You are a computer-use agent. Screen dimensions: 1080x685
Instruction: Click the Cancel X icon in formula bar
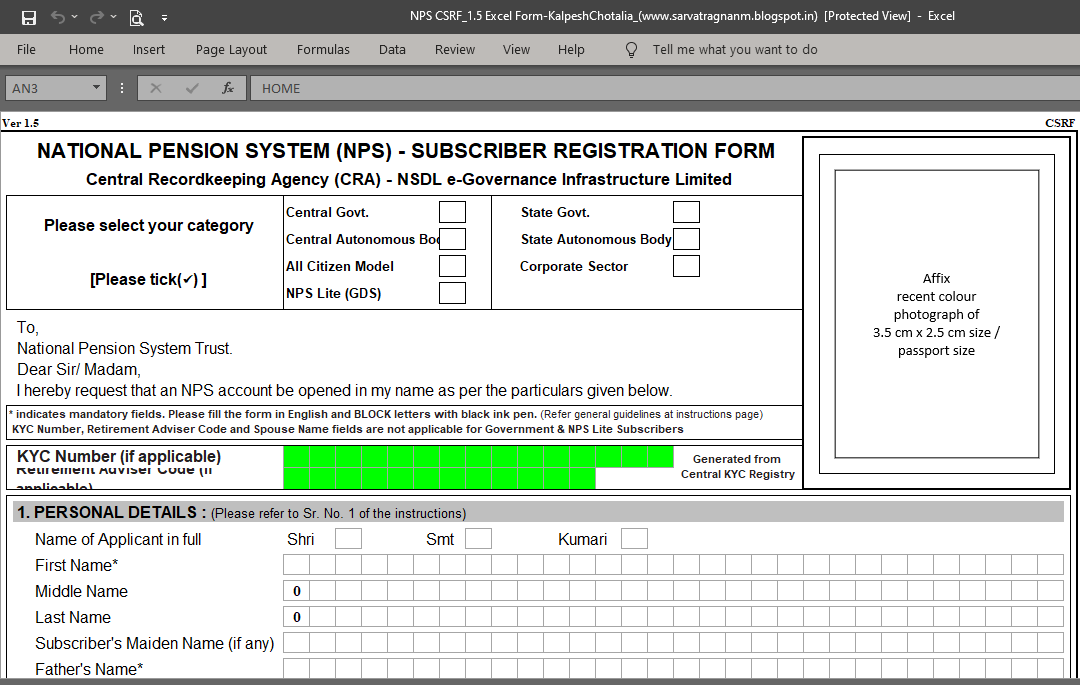[156, 88]
